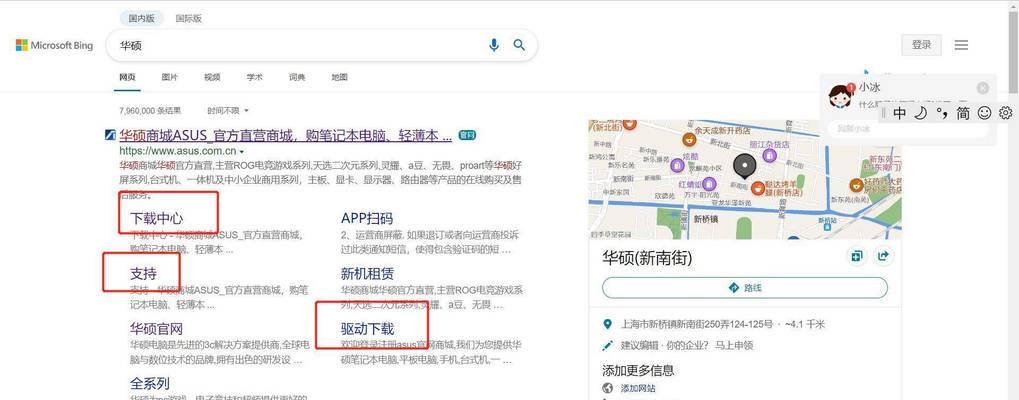Click the 小冰 avatar icon
This screenshot has width=1019, height=400.
[840, 96]
